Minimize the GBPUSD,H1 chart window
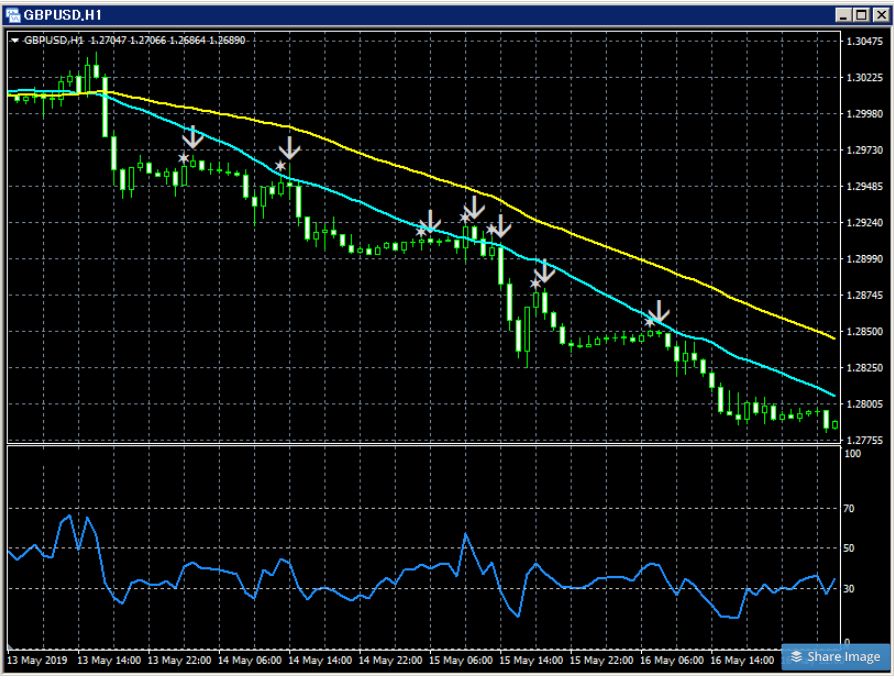This screenshot has height=680, width=894. [846, 15]
